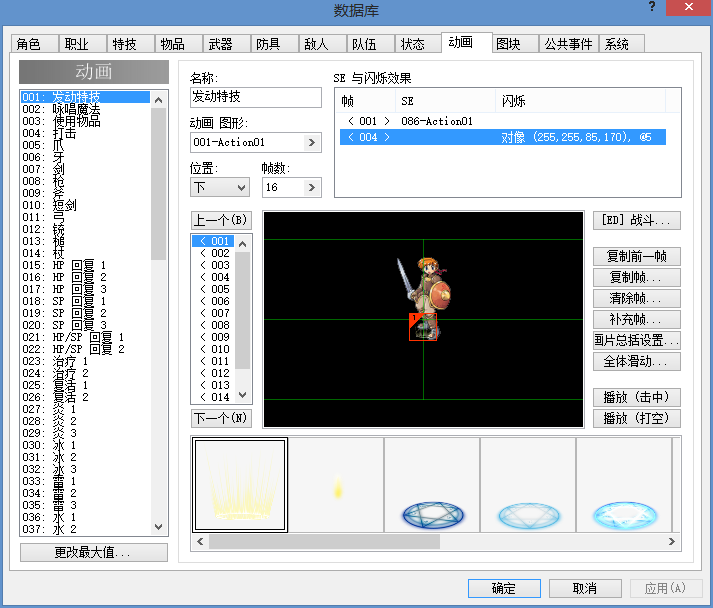
Task: Select animation 025: 复活 1
Action: pos(85,385)
